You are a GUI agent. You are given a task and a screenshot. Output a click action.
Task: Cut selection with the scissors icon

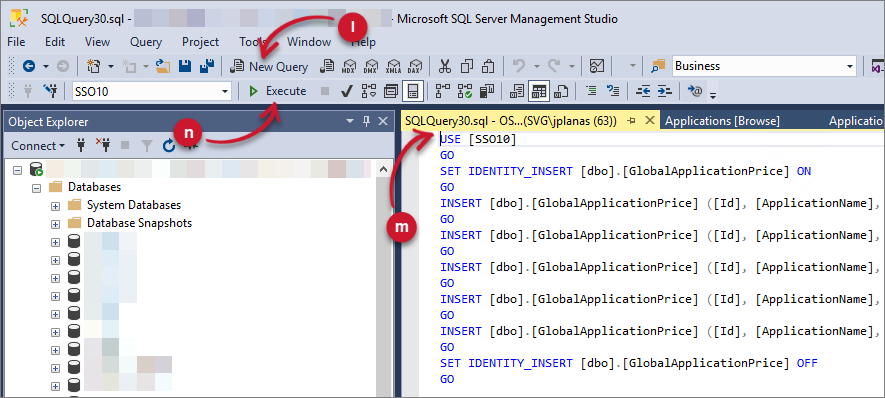pyautogui.click(x=445, y=66)
